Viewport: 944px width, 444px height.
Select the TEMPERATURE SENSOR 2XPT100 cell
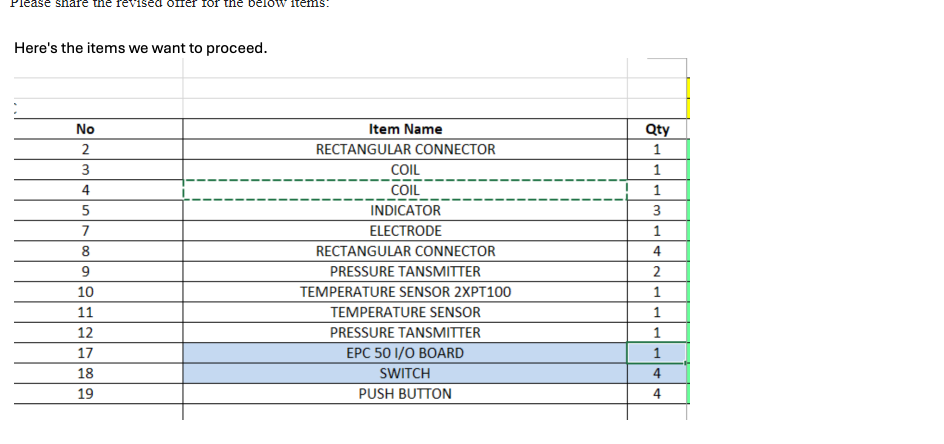point(405,292)
